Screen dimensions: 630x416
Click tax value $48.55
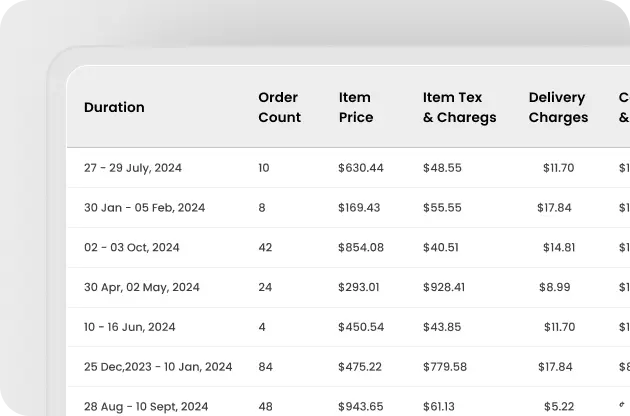coord(442,168)
